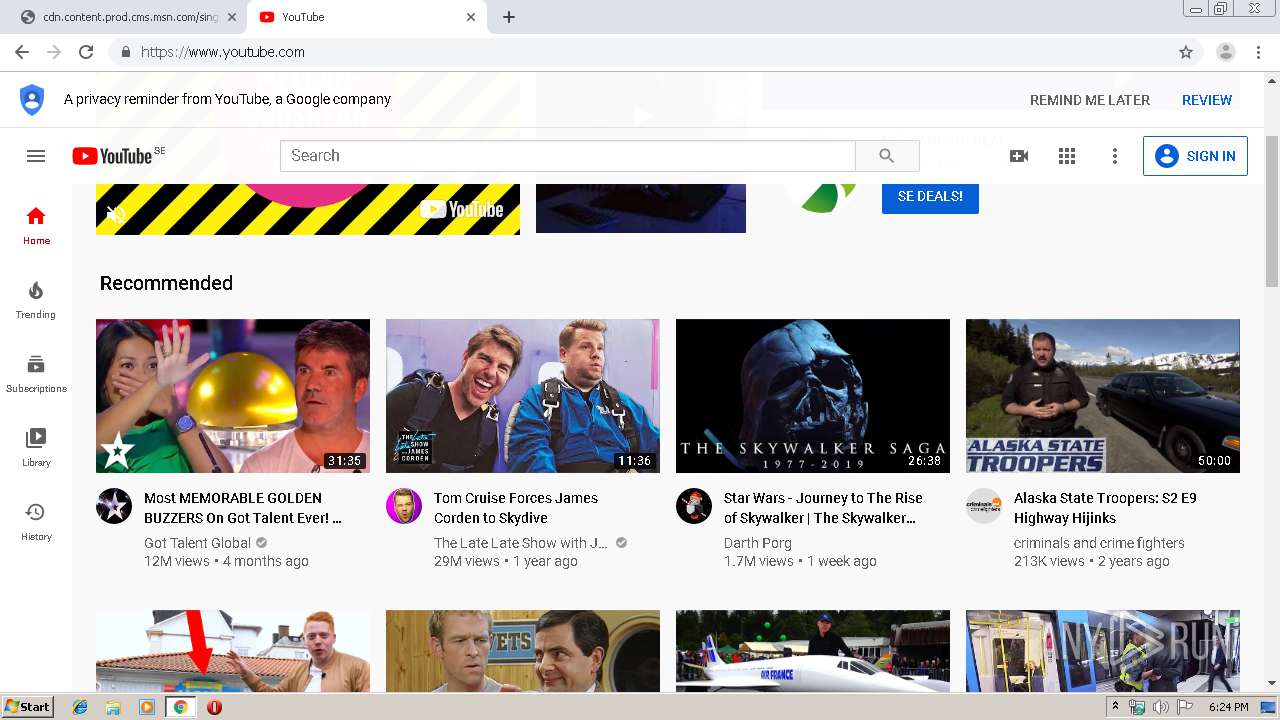
Task: Open title Most MEMORABLE GOLDEN BUZZERS
Action: click(243, 508)
